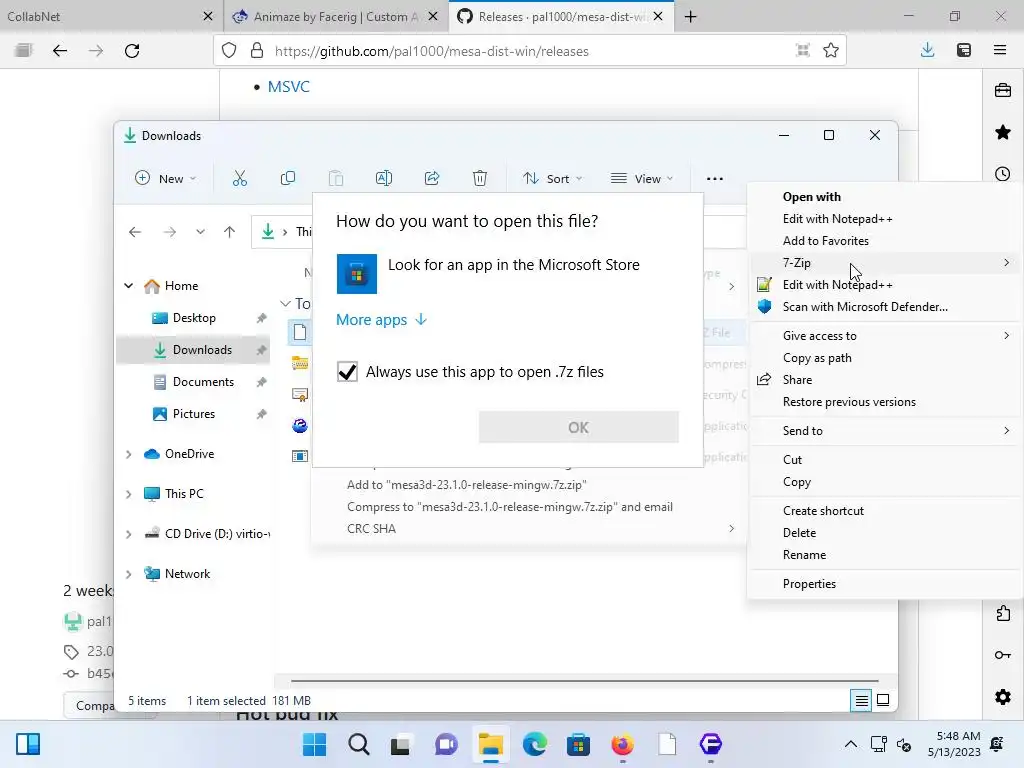Open history clock in browser sidebar
The width and height of the screenshot is (1024, 768).
tap(1003, 174)
